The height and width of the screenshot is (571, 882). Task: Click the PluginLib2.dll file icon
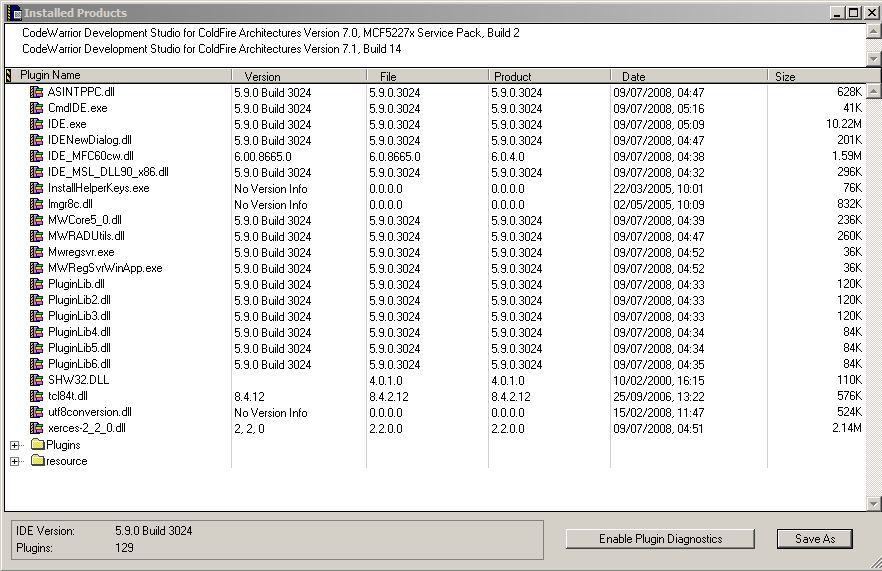tap(37, 300)
